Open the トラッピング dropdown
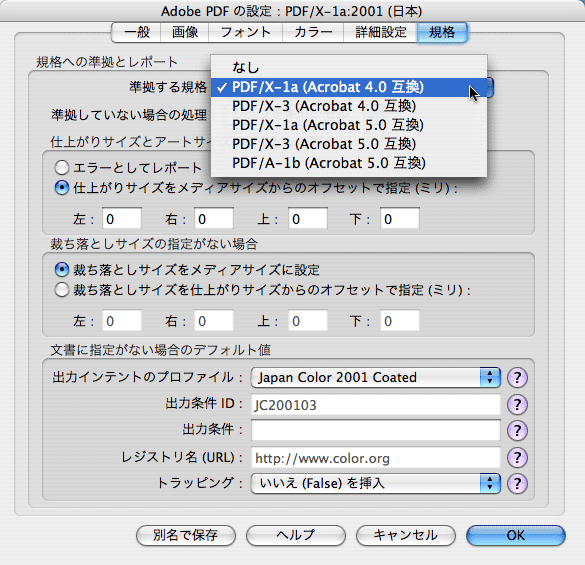The image size is (585, 565). pos(376,484)
